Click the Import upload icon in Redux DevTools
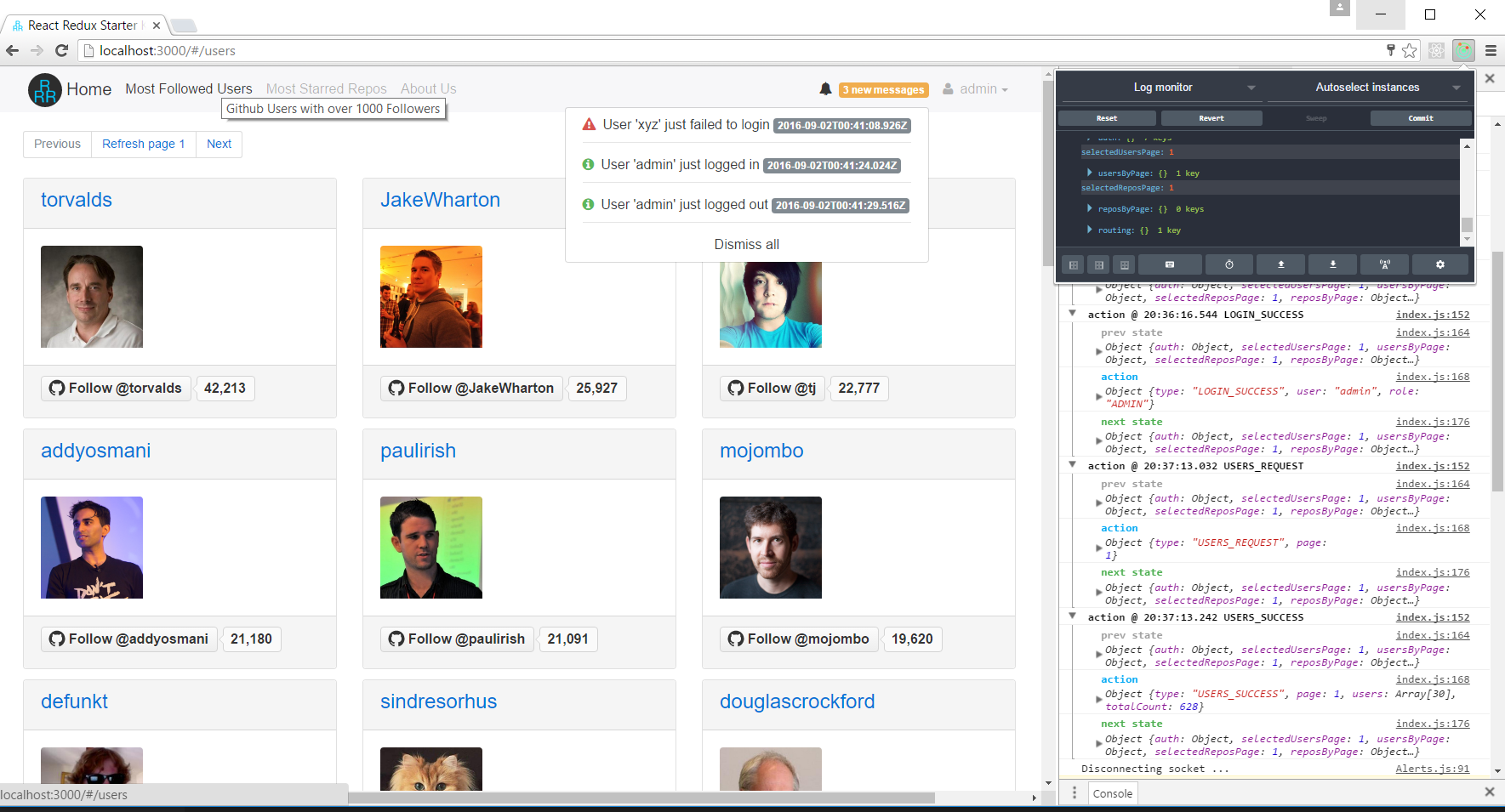The width and height of the screenshot is (1505, 812). point(1280,264)
